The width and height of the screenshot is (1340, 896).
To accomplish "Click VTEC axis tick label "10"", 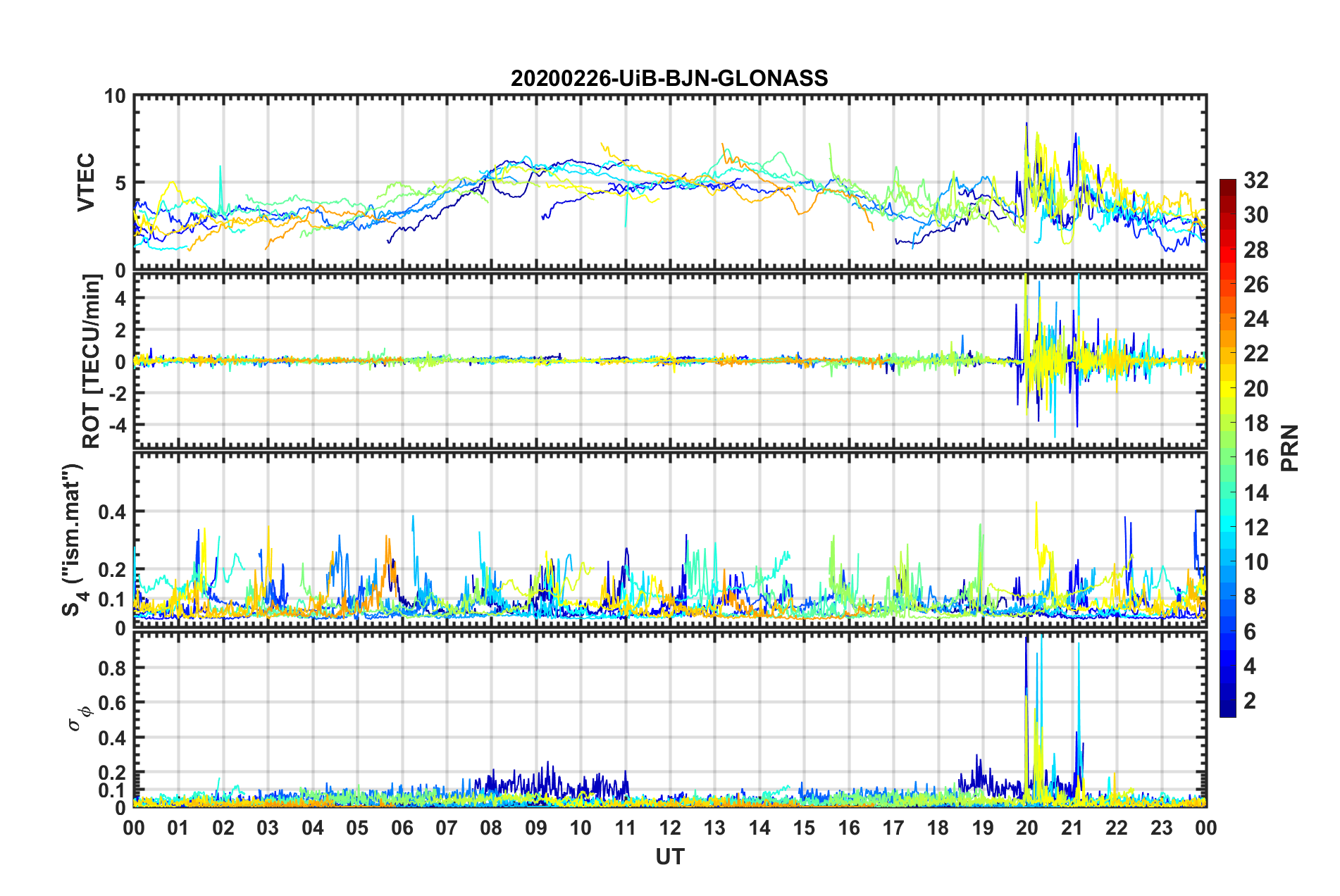I will point(115,96).
